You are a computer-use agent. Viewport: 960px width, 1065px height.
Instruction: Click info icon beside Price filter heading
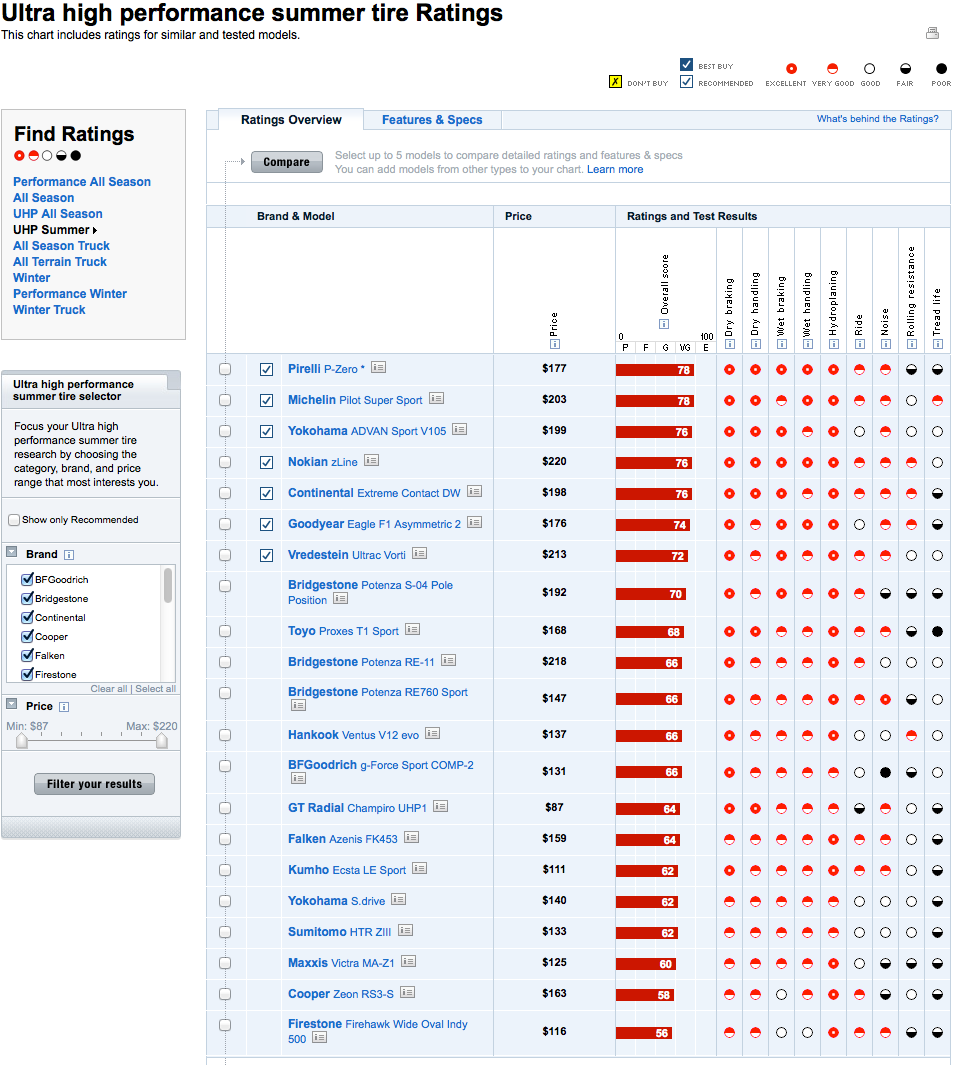64,707
